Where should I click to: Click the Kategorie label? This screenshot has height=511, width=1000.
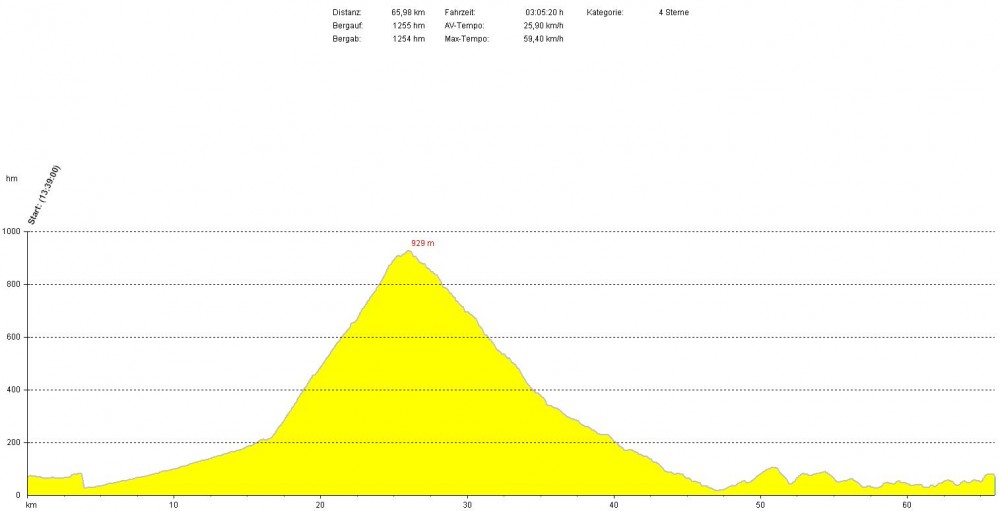(605, 13)
